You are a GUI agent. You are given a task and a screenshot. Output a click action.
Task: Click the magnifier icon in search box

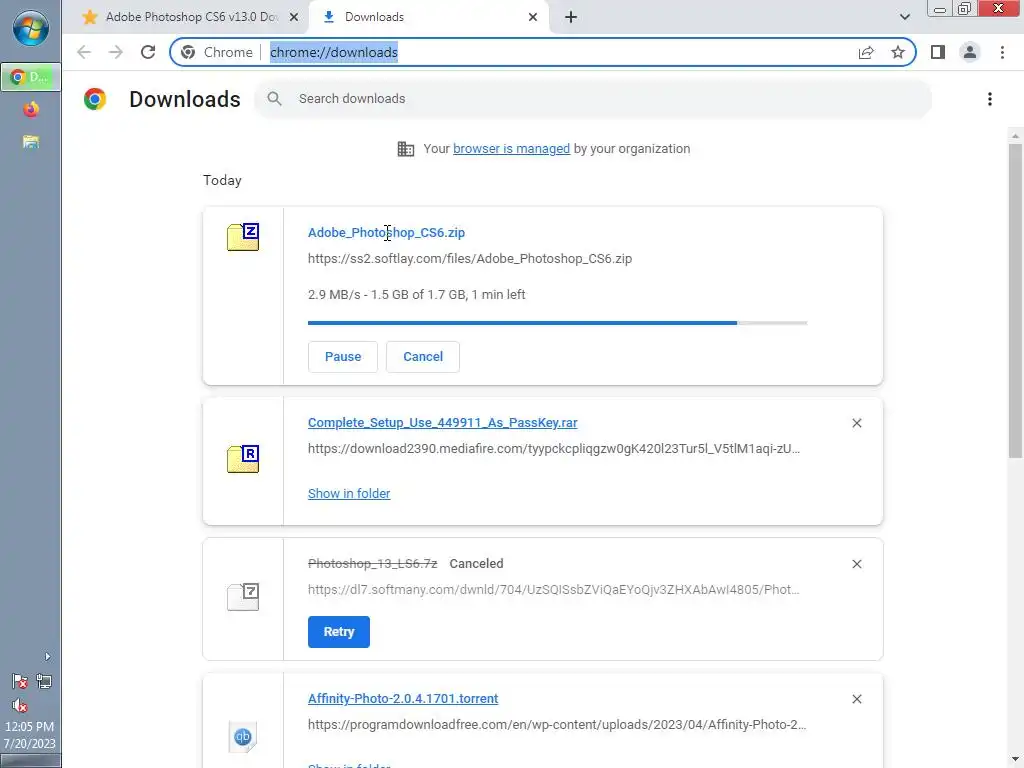274,99
